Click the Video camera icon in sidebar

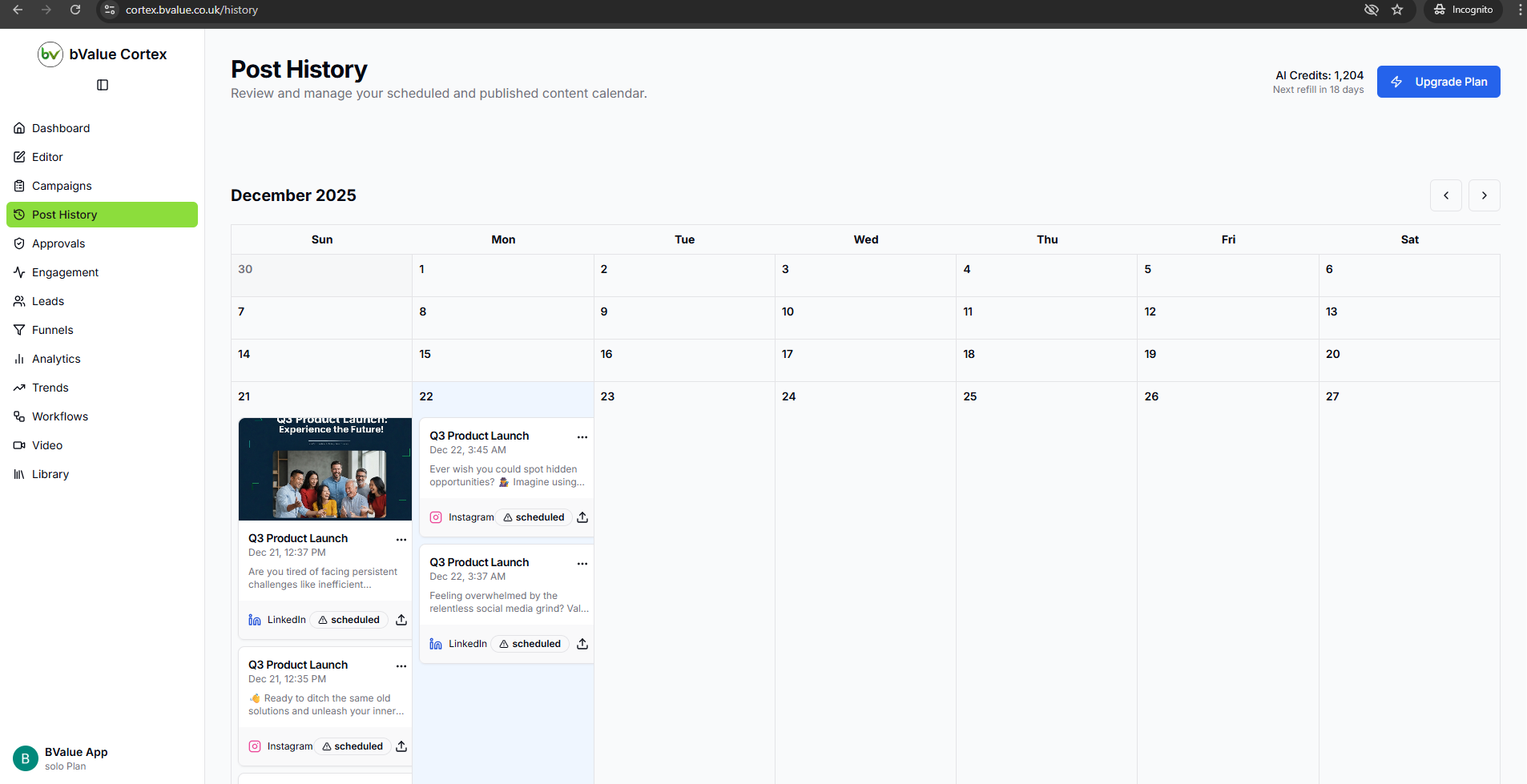(x=18, y=445)
